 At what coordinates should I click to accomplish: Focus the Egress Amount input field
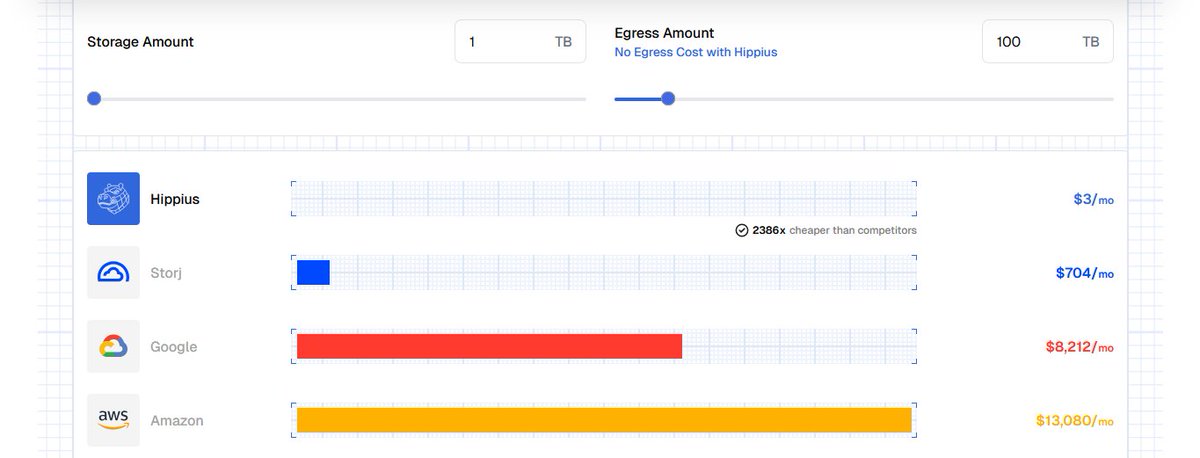click(1047, 42)
